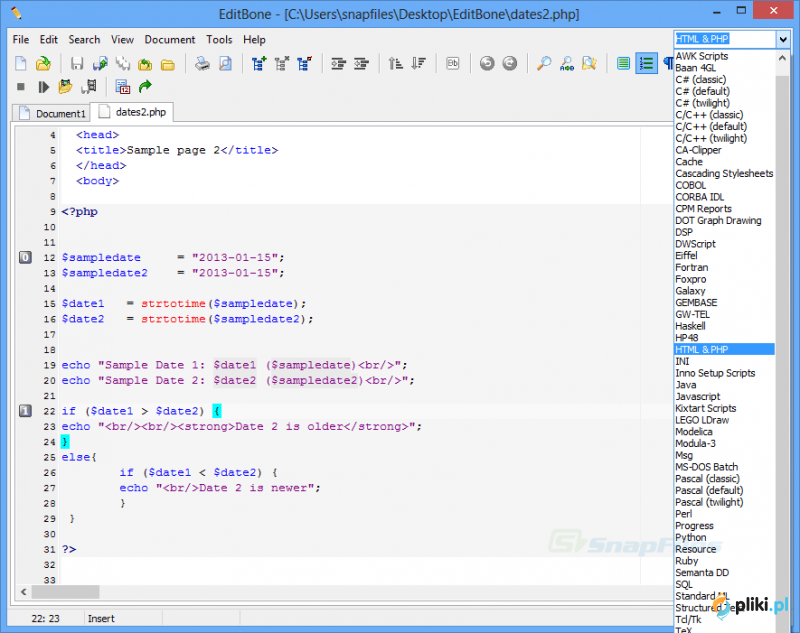The height and width of the screenshot is (633, 800).
Task: Open a file with the folder-arrow icon
Action: pos(43,64)
